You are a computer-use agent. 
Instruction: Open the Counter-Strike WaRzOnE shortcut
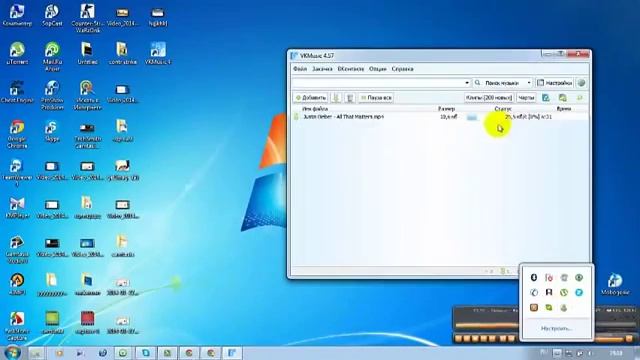(x=87, y=18)
